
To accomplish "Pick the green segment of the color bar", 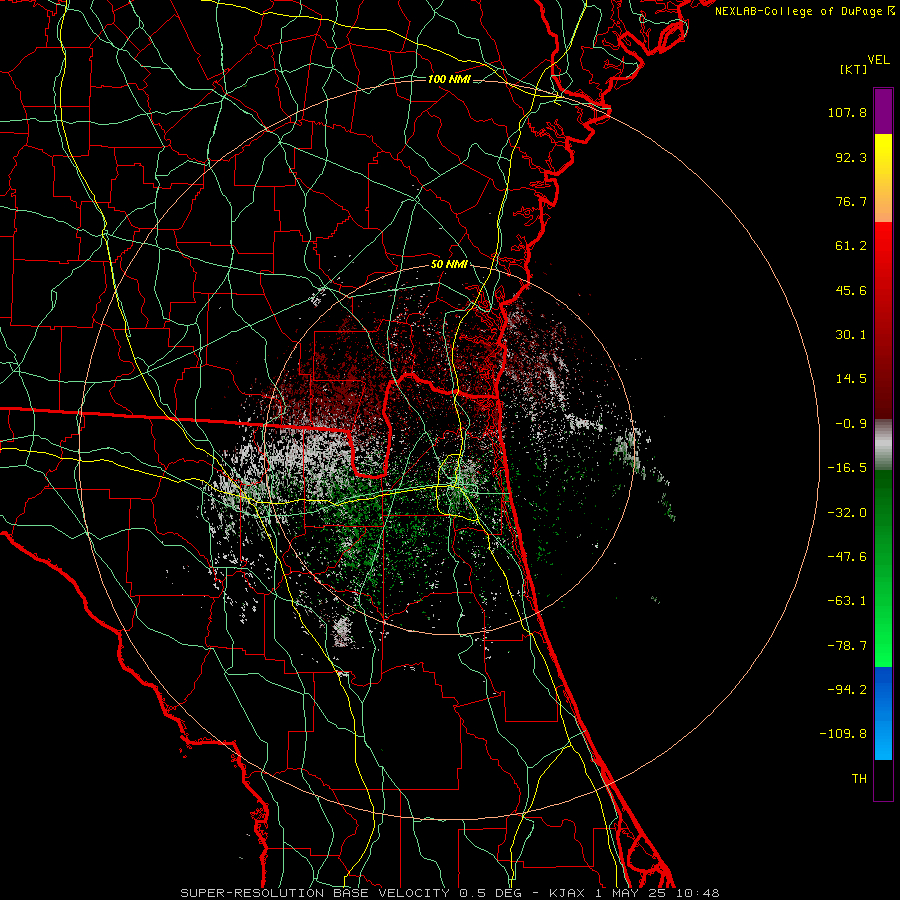I will click(883, 568).
